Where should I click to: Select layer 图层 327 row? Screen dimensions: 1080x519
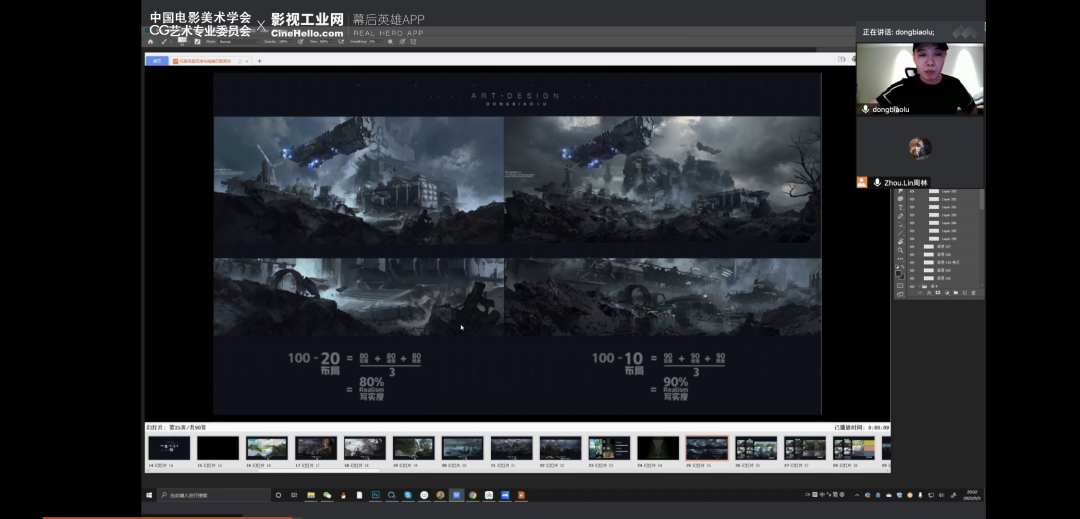[942, 246]
